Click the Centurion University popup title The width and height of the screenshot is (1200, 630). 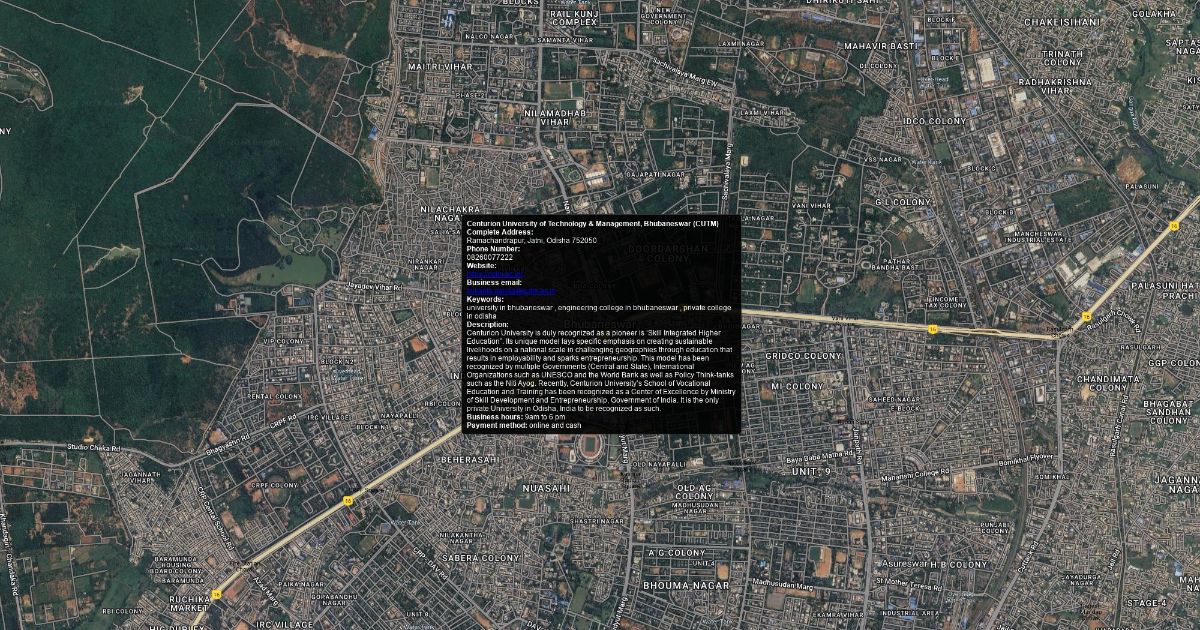[x=592, y=223]
